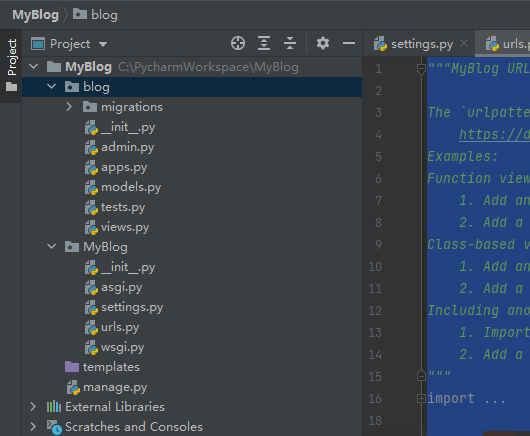Click the models.py Python file icon
The height and width of the screenshot is (436, 530).
pos(91,187)
